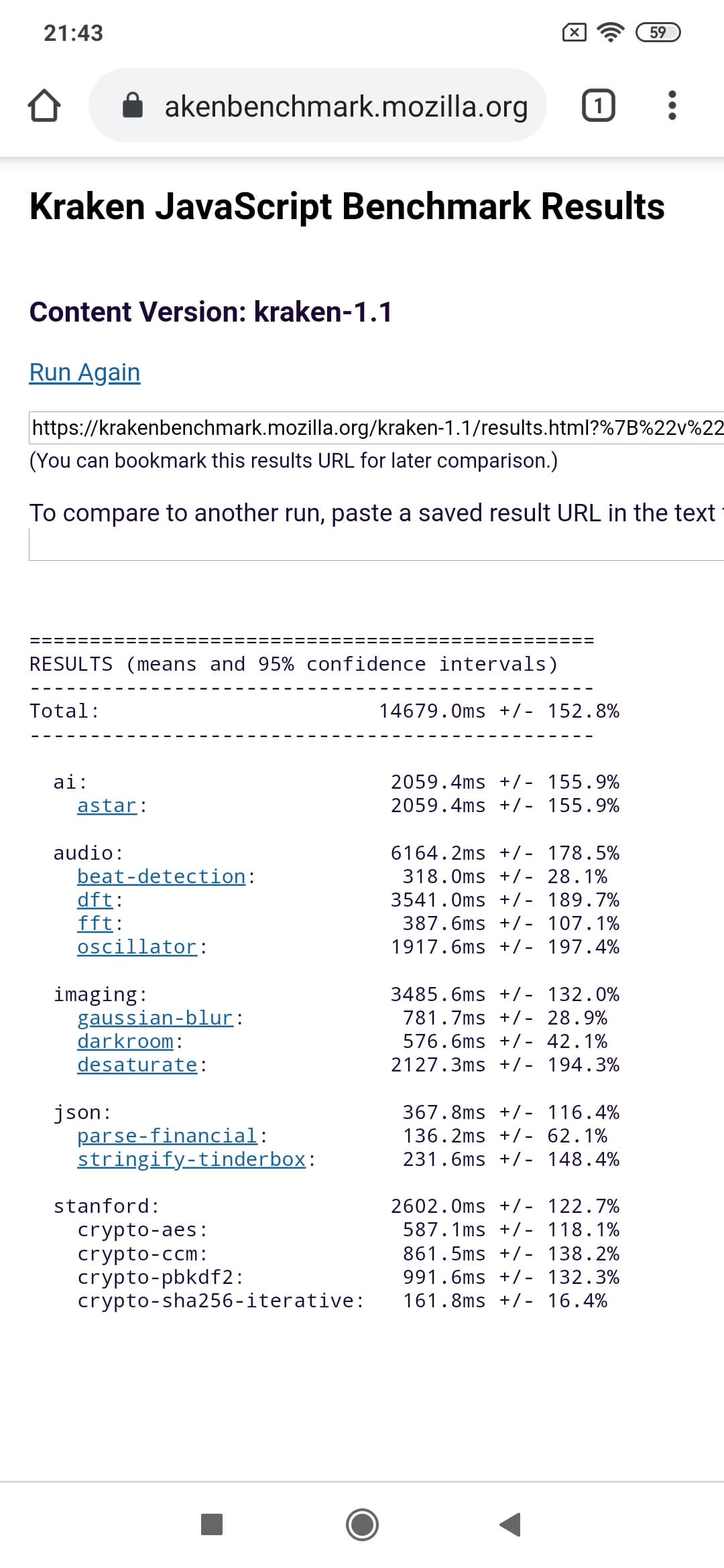Tap the Wi-Fi status icon
Viewport: 724px width, 1568px height.
pos(610,32)
